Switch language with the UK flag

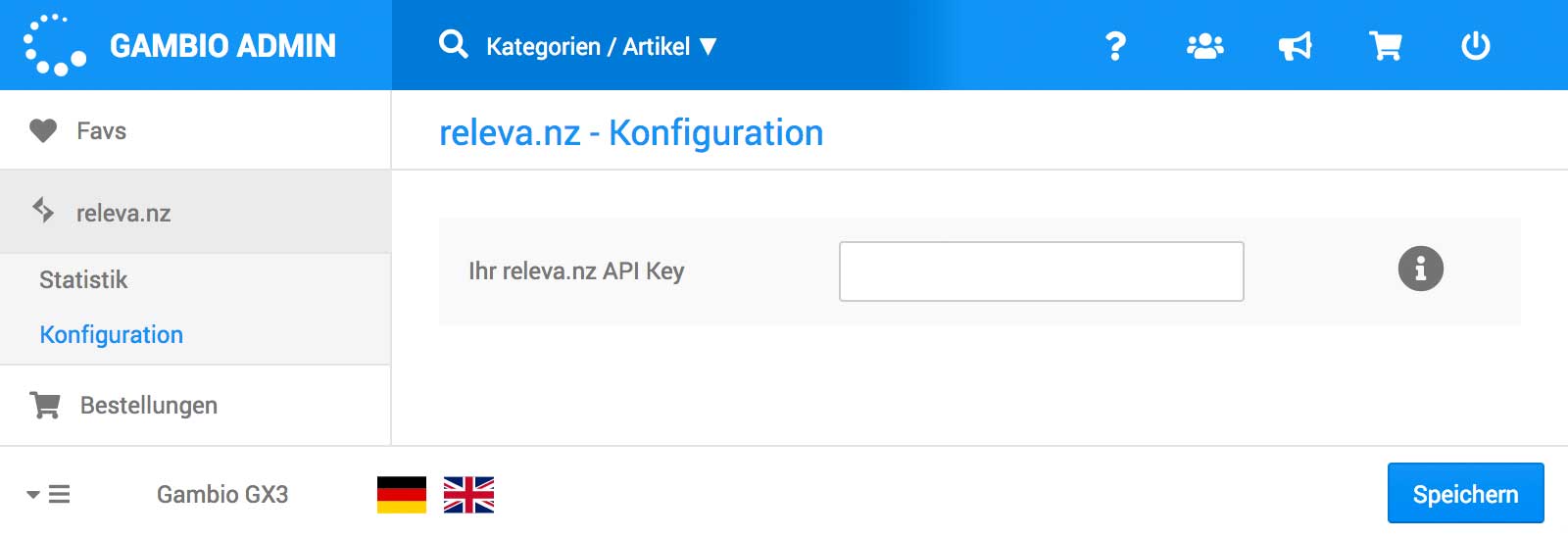point(468,495)
